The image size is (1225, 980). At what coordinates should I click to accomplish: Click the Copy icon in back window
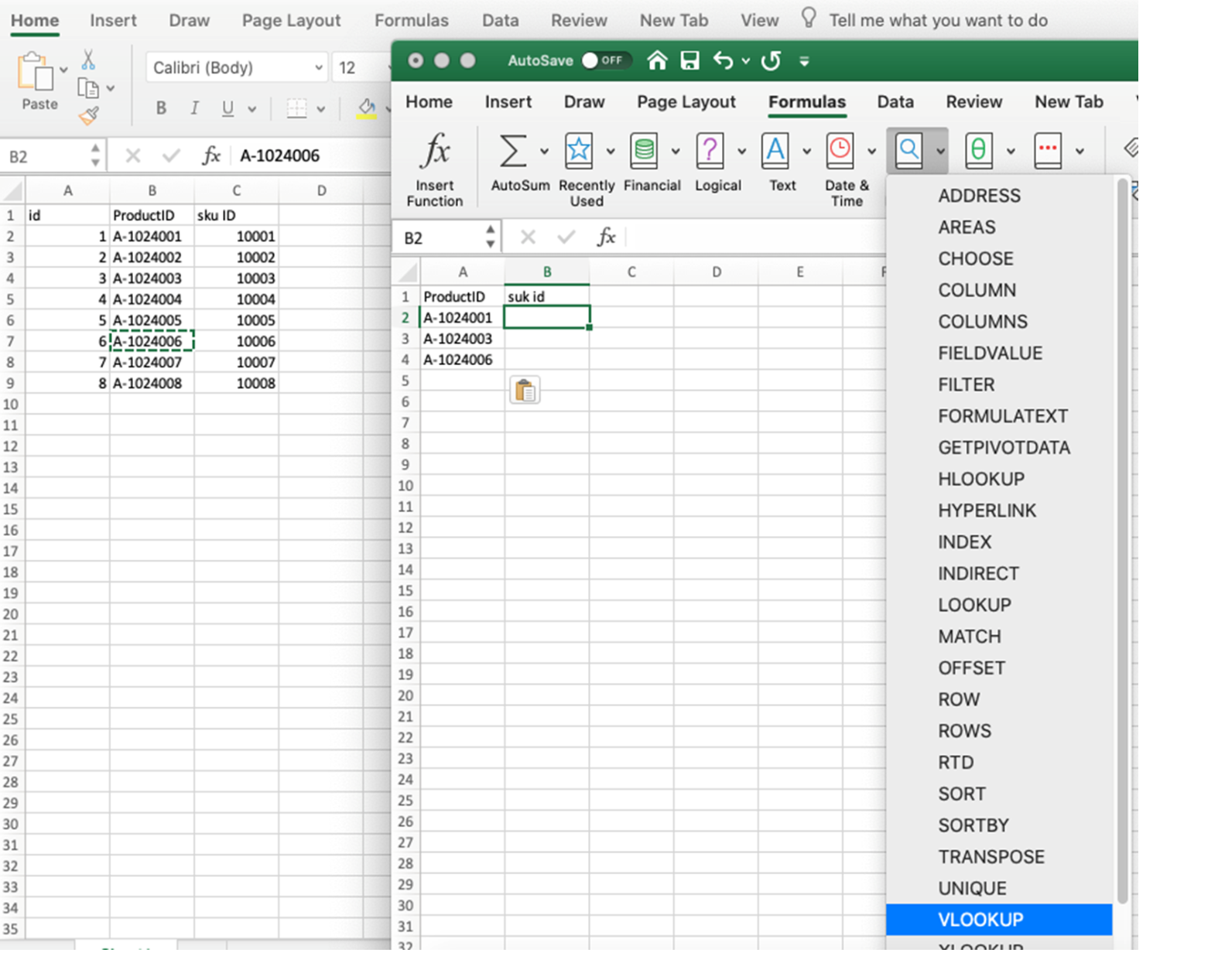[x=88, y=88]
